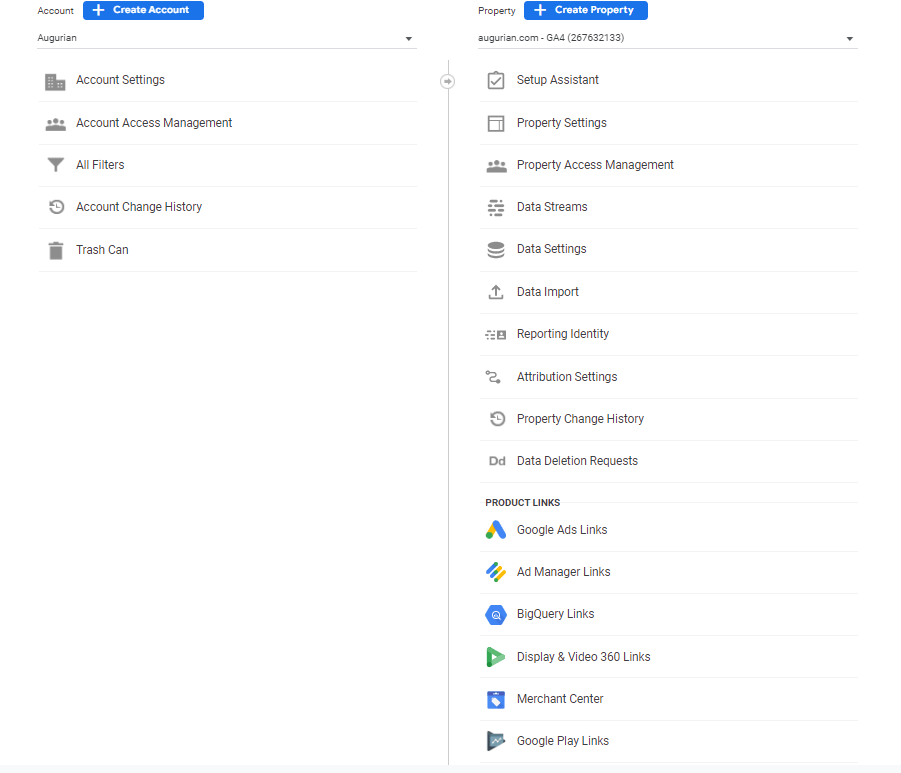Click the Merchant Center tag icon
Screen dimensions: 901x773
click(496, 699)
